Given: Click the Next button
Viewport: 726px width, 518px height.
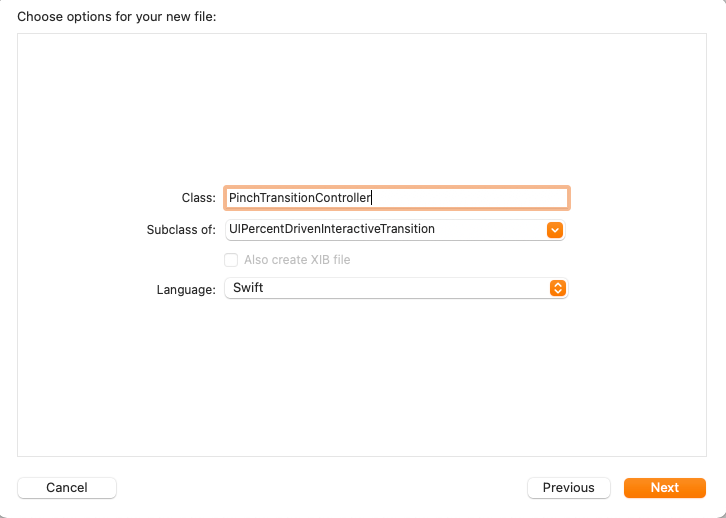Looking at the screenshot, I should 665,488.
